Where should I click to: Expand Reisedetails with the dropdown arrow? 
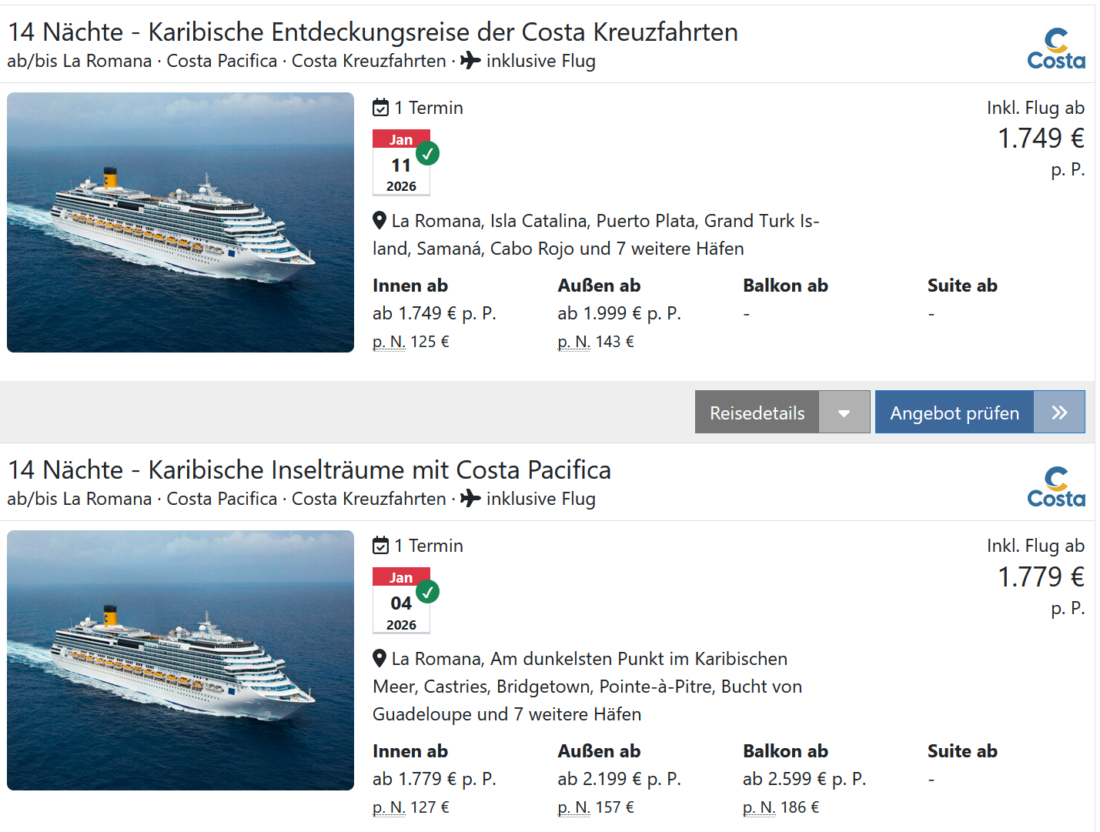click(x=845, y=413)
